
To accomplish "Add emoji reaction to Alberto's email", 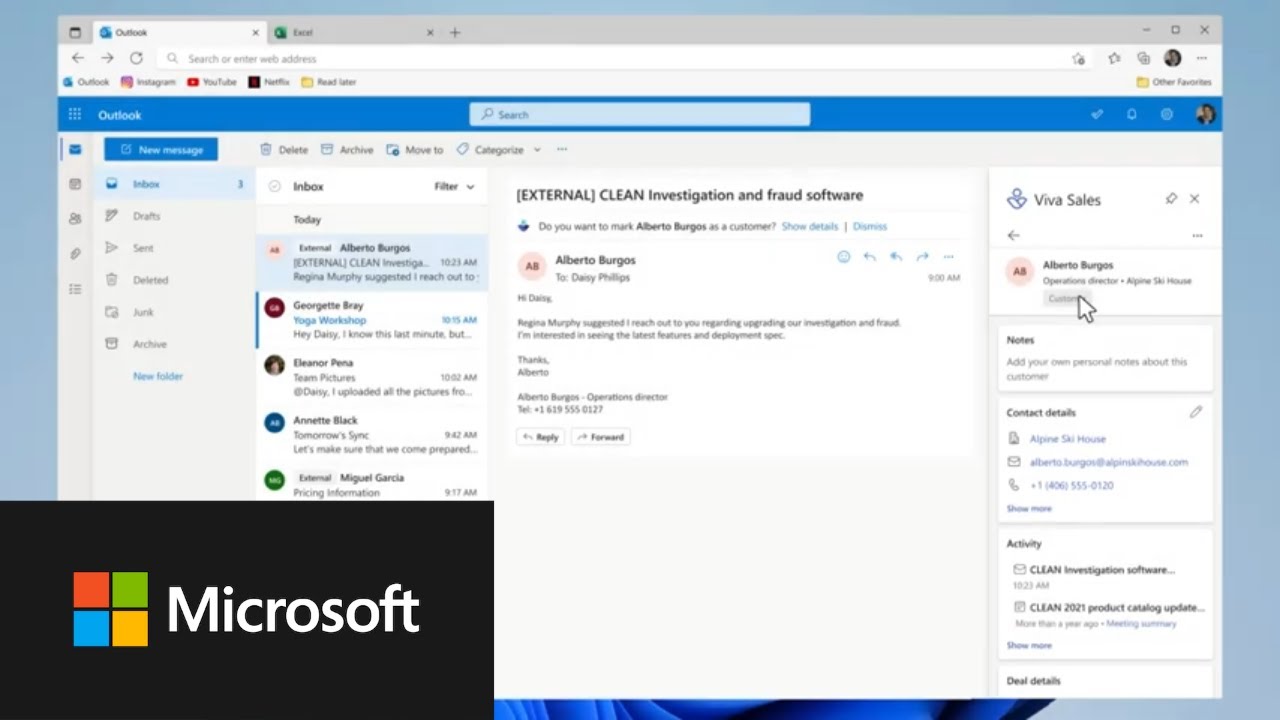I will (843, 257).
